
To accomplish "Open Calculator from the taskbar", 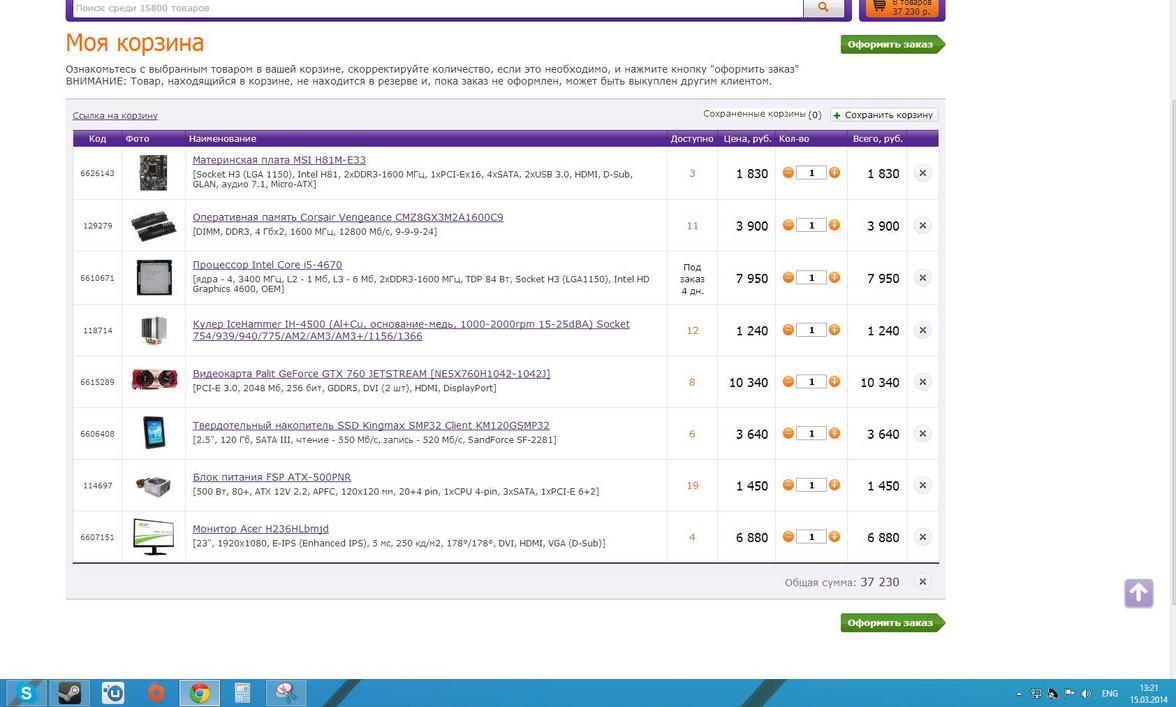I will pos(242,694).
